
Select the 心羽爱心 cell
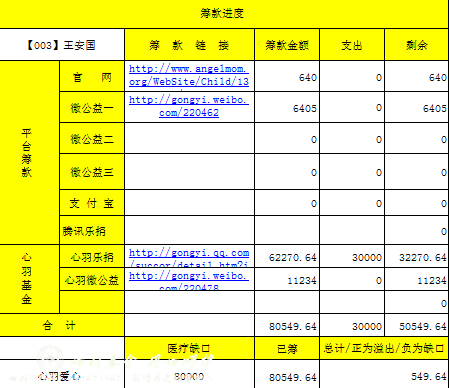pyautogui.click(x=62, y=374)
